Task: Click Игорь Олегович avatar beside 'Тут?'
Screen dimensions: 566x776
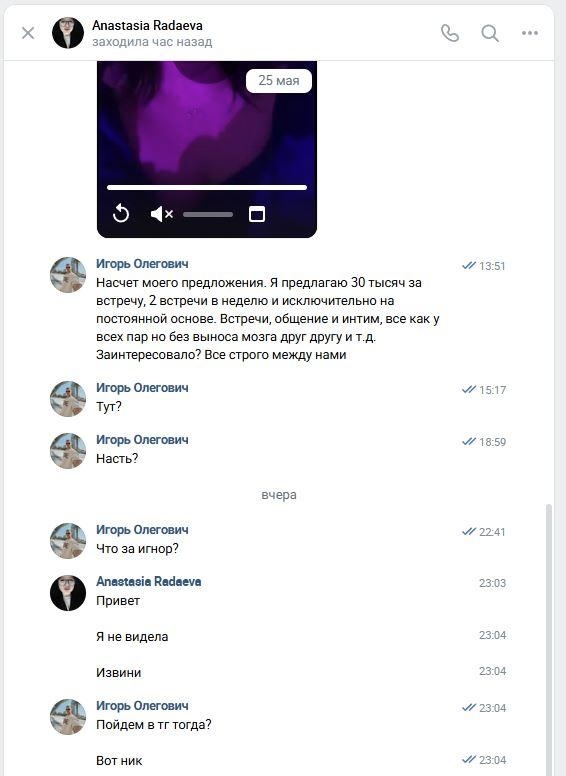Action: (x=68, y=398)
